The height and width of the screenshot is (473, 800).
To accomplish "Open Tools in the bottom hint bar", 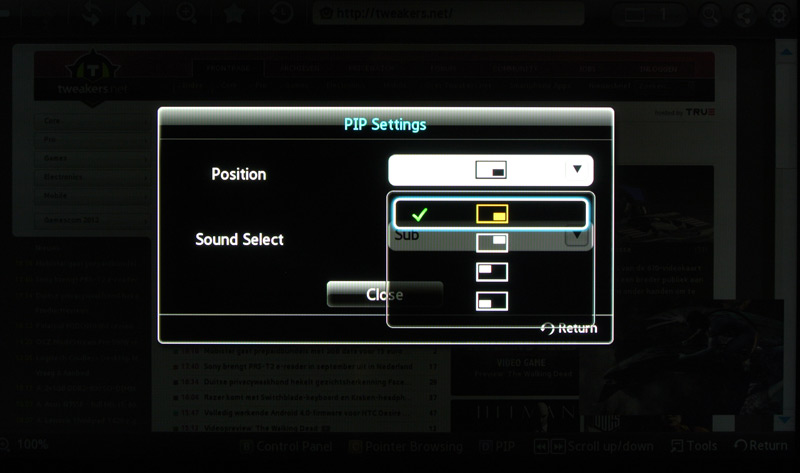I will (x=694, y=446).
